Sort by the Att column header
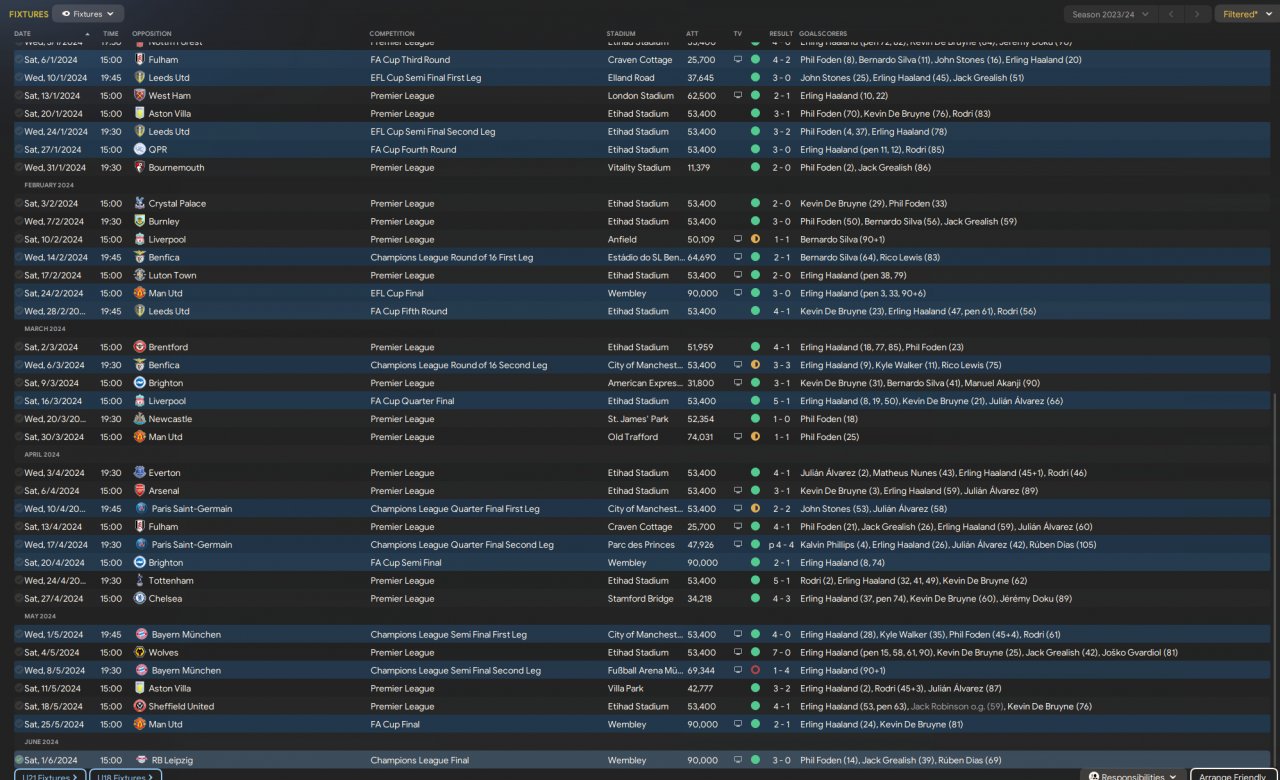The height and width of the screenshot is (780, 1280). pyautogui.click(x=692, y=34)
